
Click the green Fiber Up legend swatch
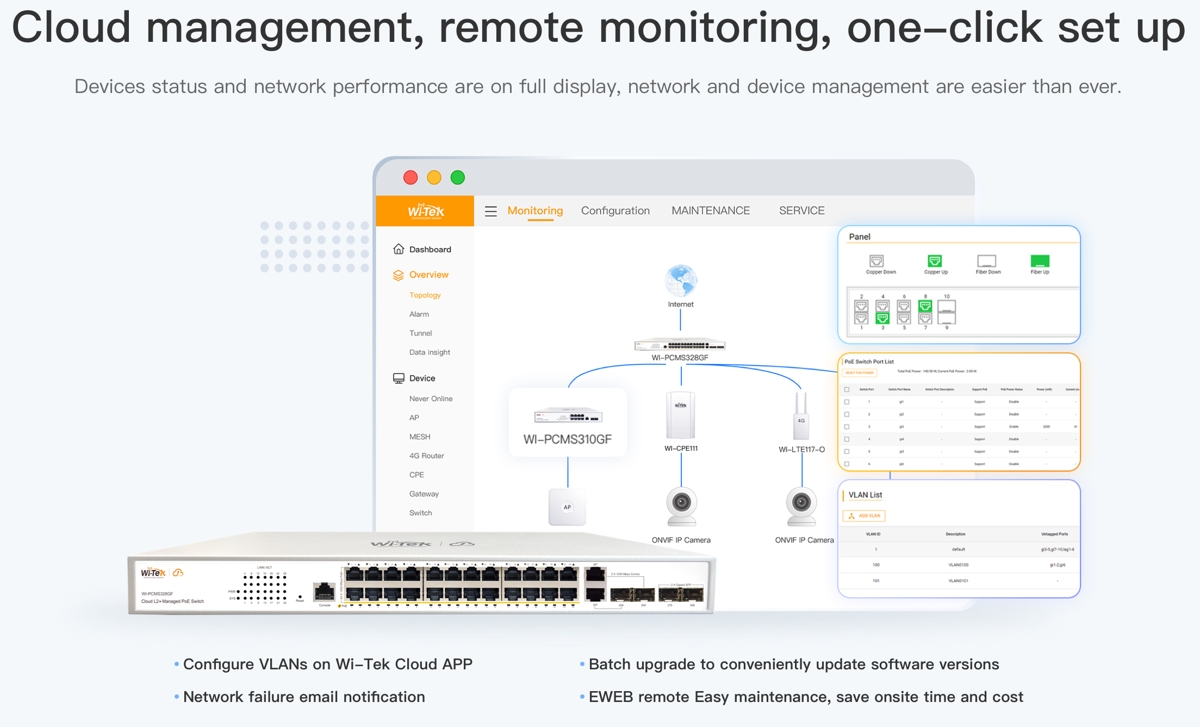[x=1039, y=261]
